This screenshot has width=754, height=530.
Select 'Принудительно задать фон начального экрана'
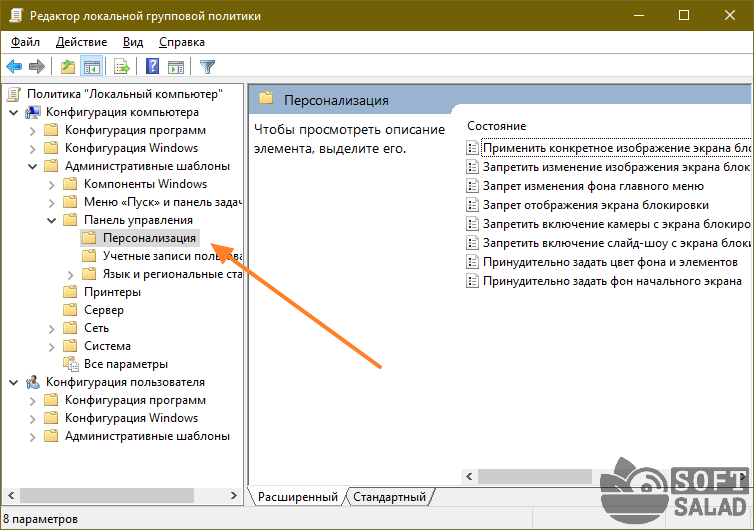coord(612,281)
